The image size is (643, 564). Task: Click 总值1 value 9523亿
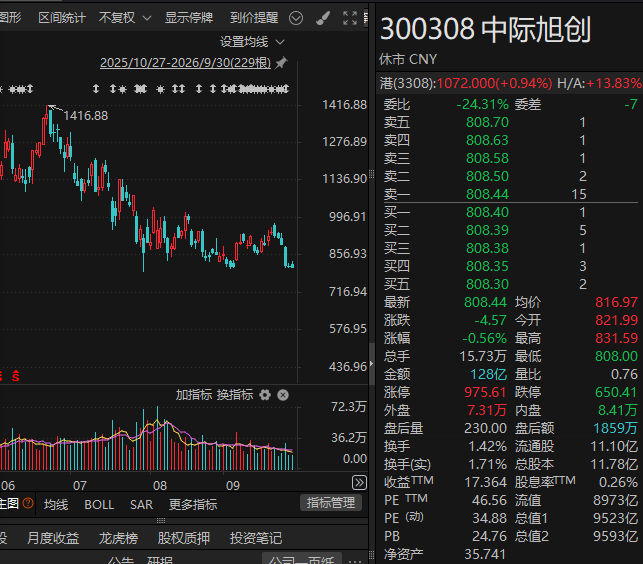[616, 518]
